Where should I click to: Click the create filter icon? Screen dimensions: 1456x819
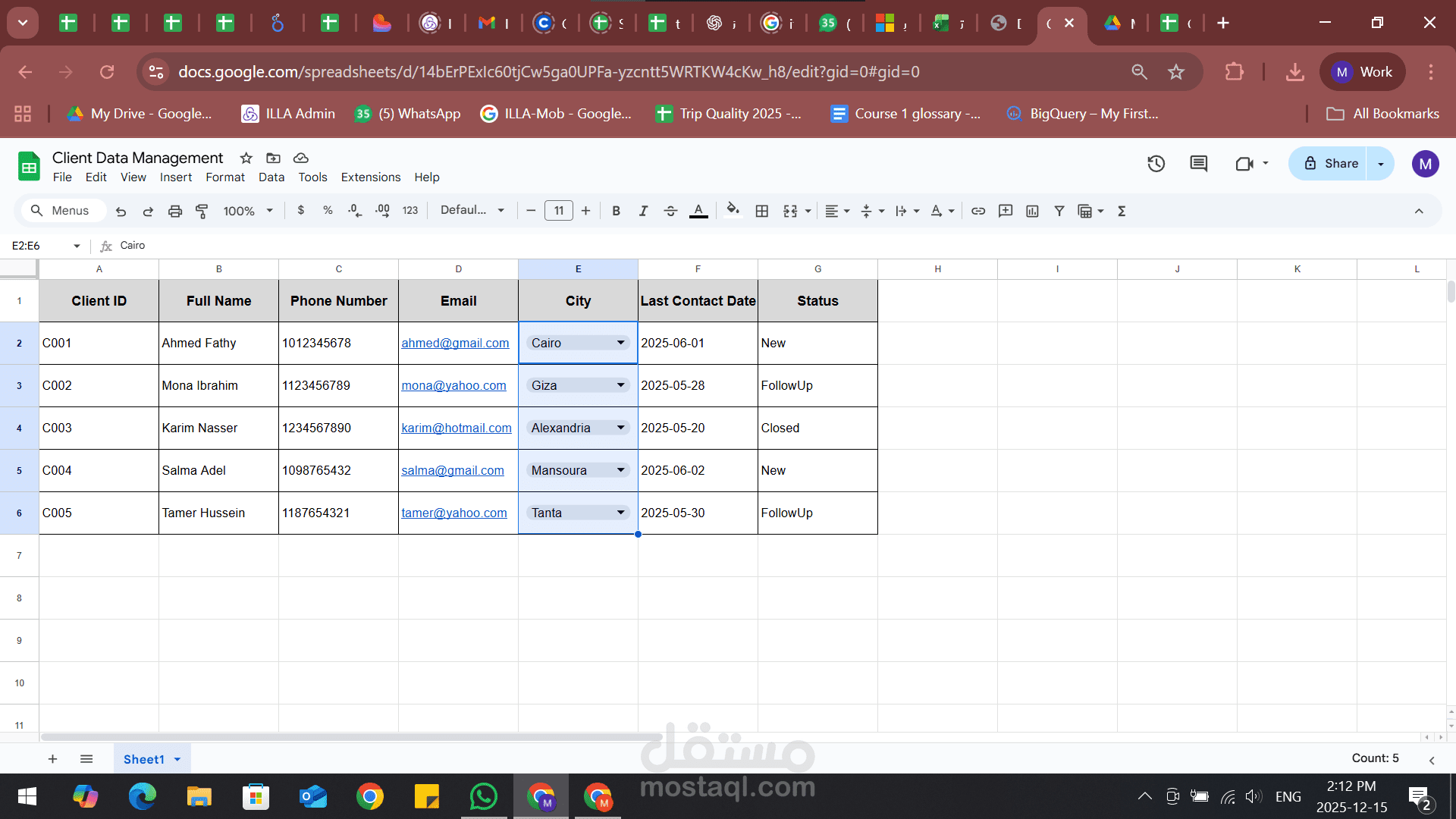point(1059,211)
